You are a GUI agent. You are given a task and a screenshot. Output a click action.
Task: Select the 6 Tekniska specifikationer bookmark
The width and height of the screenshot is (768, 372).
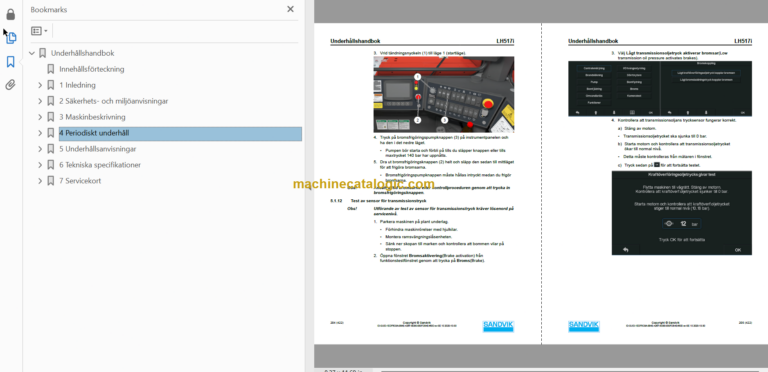pyautogui.click(x=100, y=165)
